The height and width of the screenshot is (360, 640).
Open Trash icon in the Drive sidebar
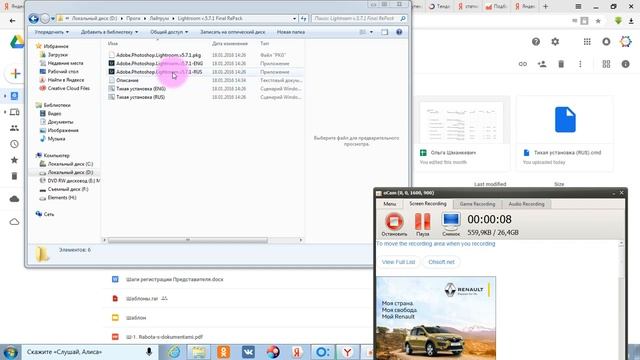click(14, 176)
